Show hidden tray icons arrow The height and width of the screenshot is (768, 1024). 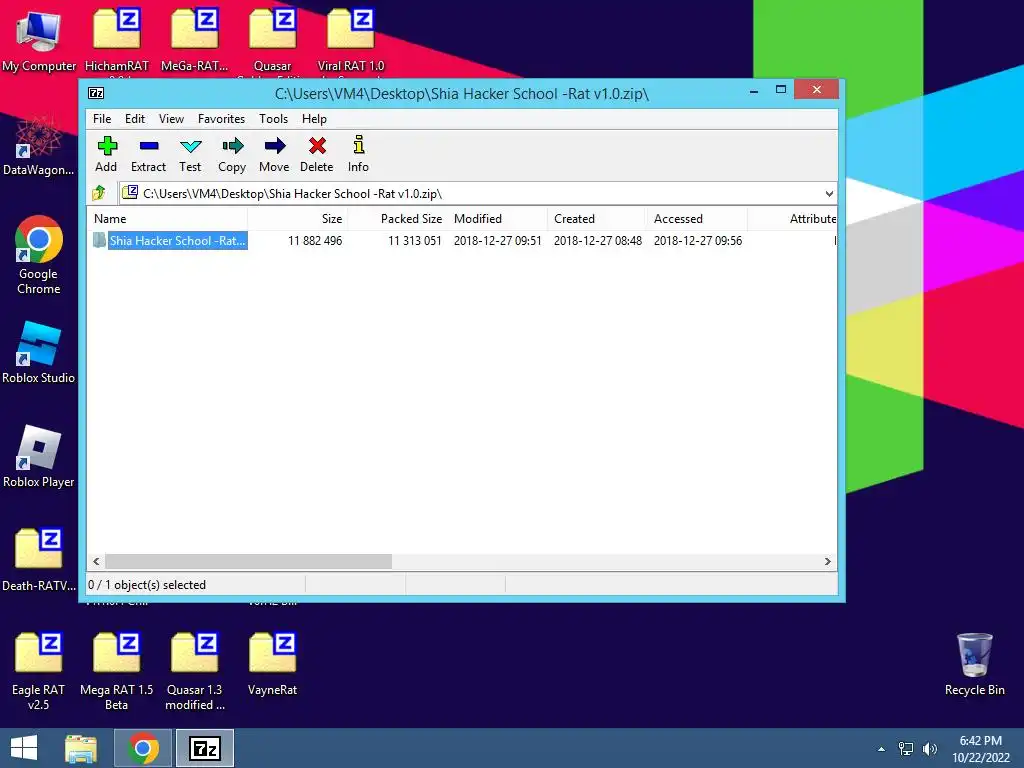[x=881, y=749]
